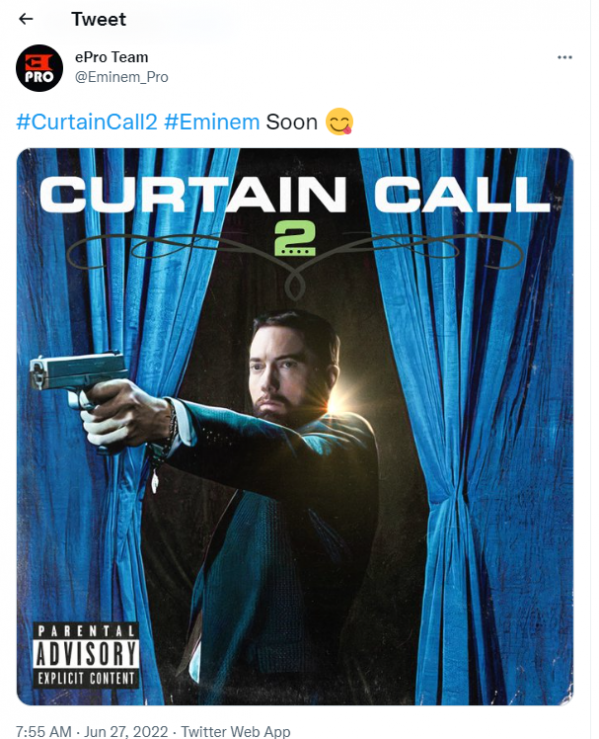Click the ornamental flourish under the title
Screen dimensions: 599x739
295,259
